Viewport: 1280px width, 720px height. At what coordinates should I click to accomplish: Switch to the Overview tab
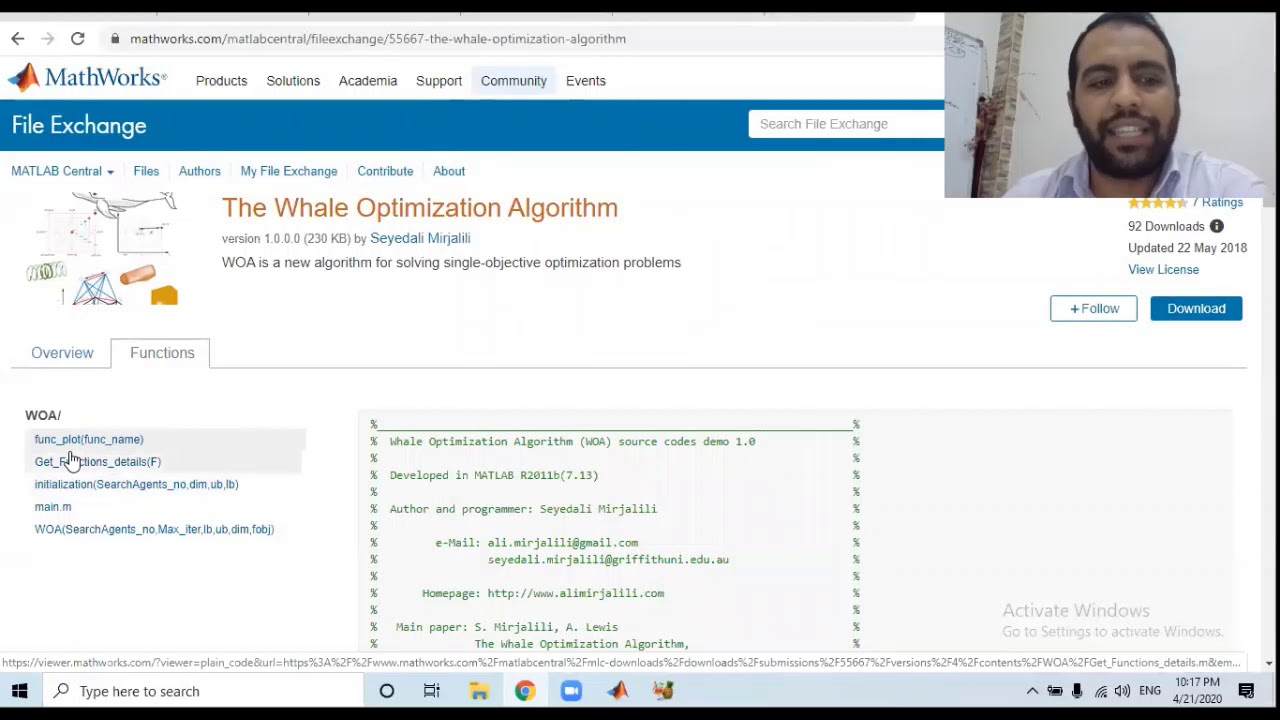(x=62, y=353)
